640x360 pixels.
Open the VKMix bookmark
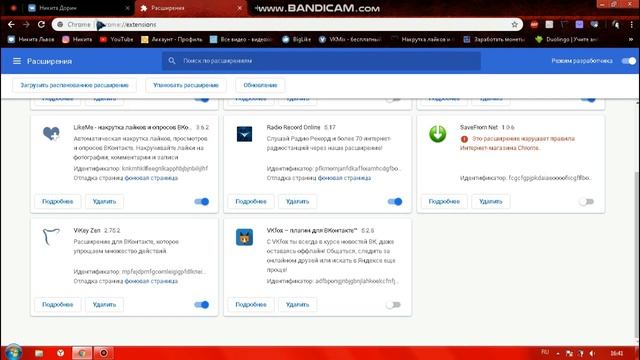point(350,39)
